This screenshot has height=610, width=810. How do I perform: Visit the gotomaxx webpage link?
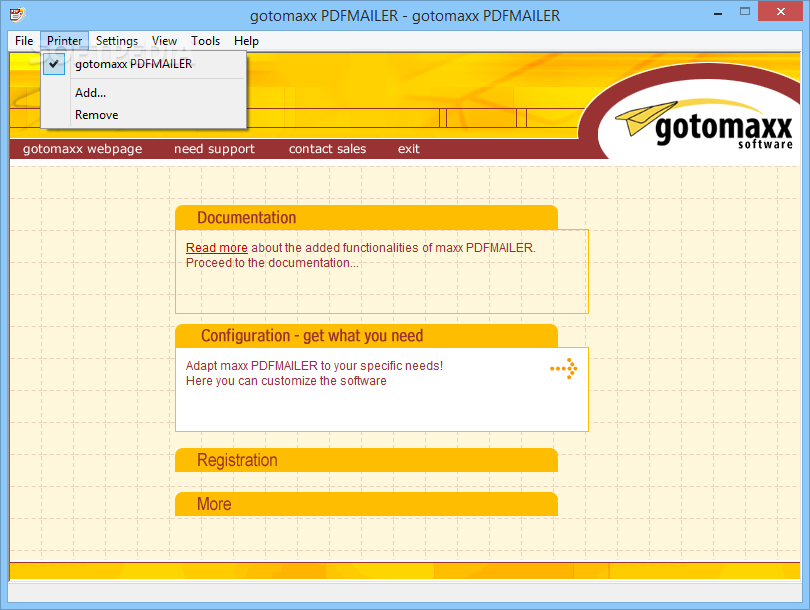click(x=82, y=149)
